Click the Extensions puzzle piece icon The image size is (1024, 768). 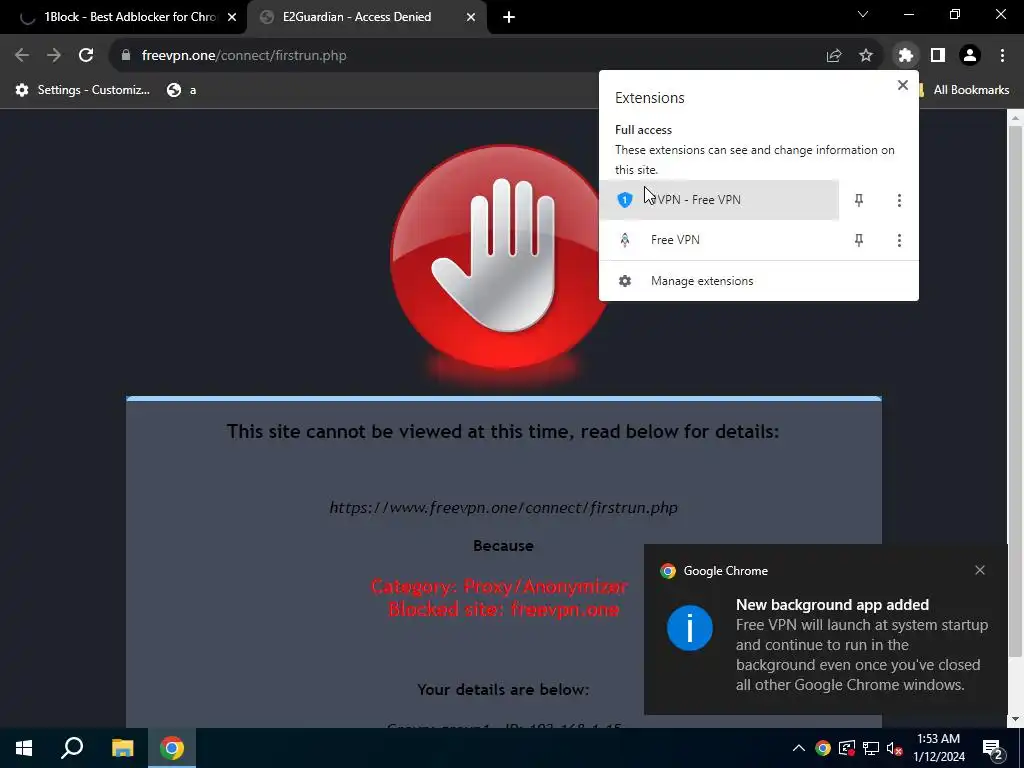click(x=905, y=56)
